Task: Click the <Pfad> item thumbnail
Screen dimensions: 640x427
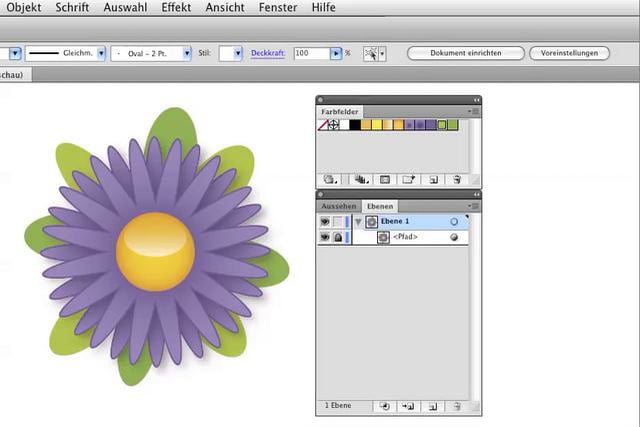Action: coord(383,237)
